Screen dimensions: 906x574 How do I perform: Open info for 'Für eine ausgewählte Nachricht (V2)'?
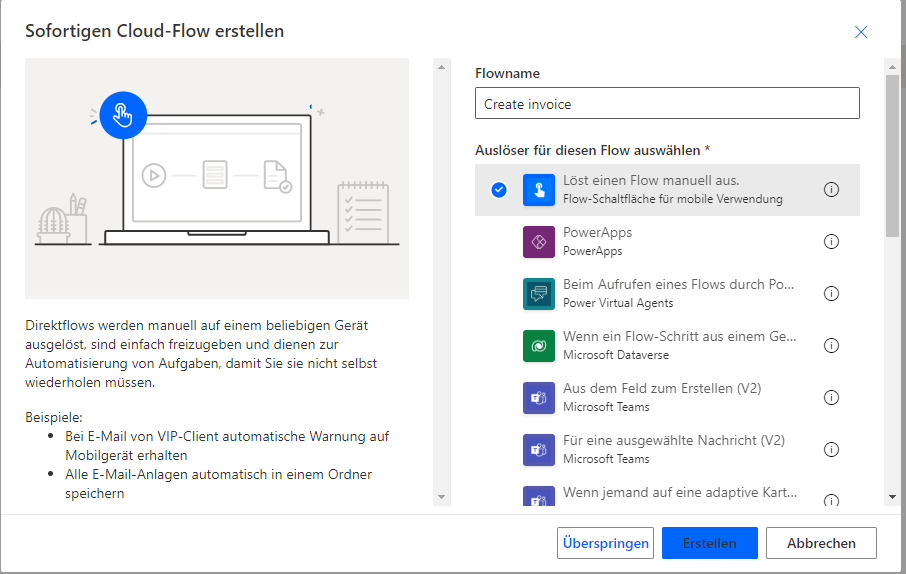pyautogui.click(x=831, y=450)
